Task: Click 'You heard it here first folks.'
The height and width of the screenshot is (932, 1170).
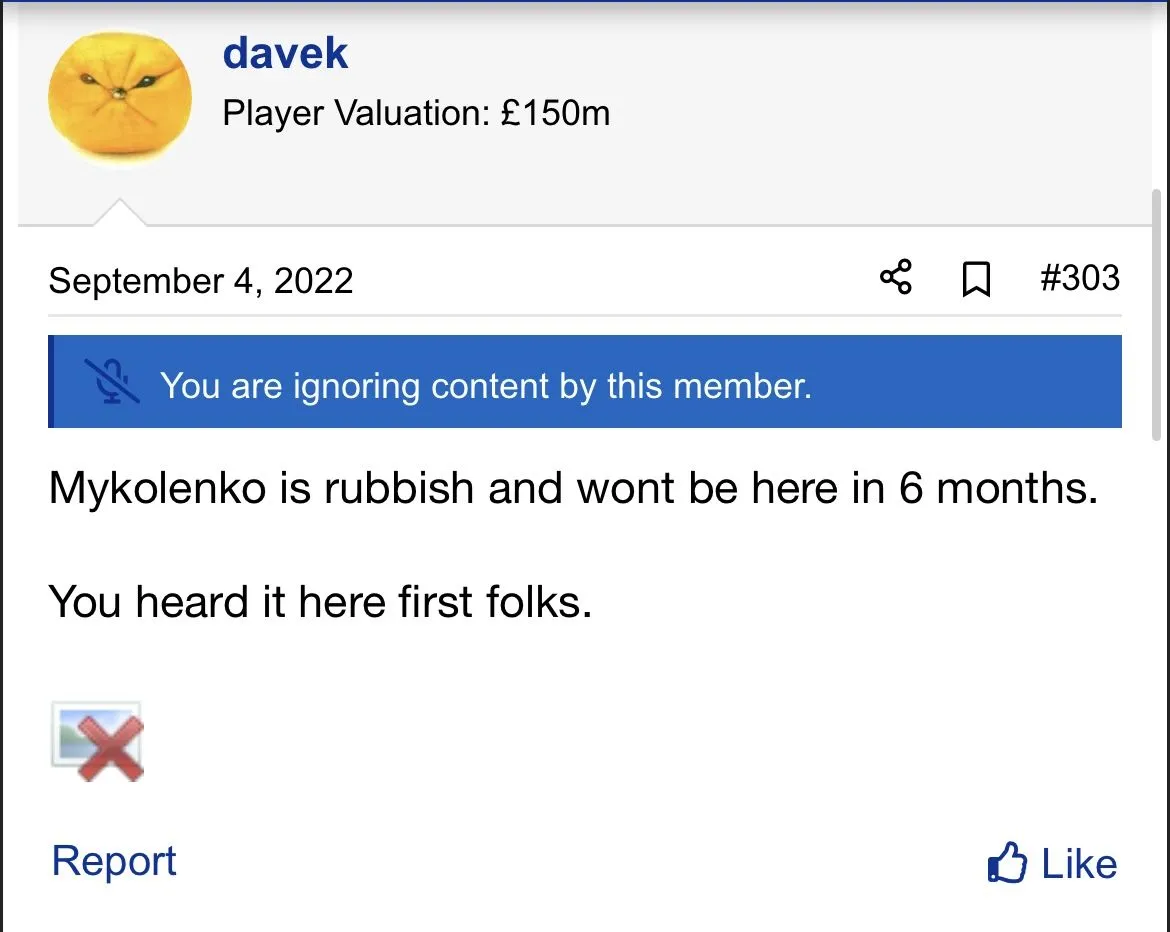Action: tap(320, 602)
